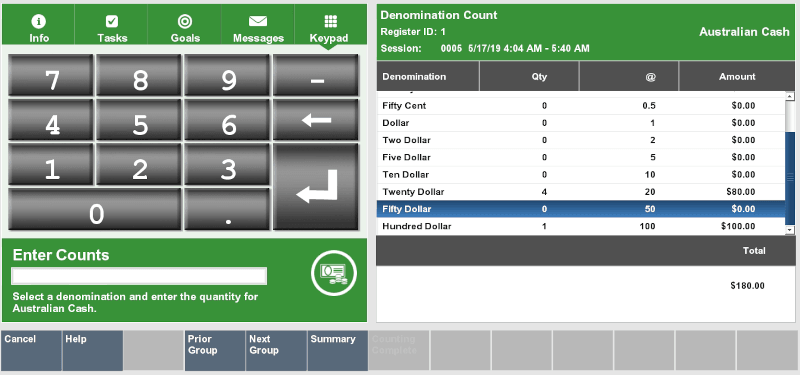Select the Five Dollar row

tap(581, 158)
